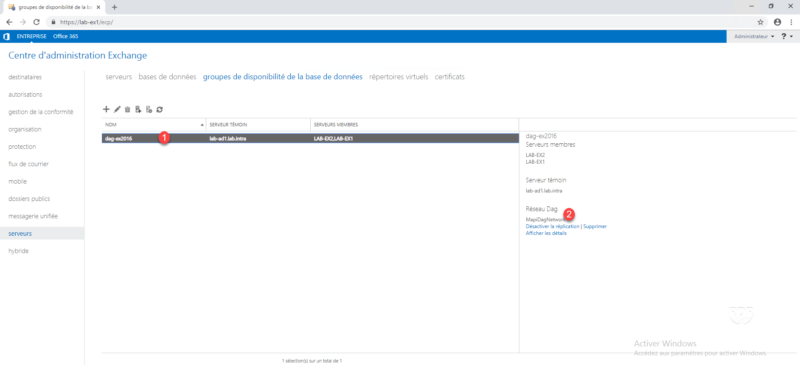Open the certificats tab
800x365 pixels.
click(449, 77)
